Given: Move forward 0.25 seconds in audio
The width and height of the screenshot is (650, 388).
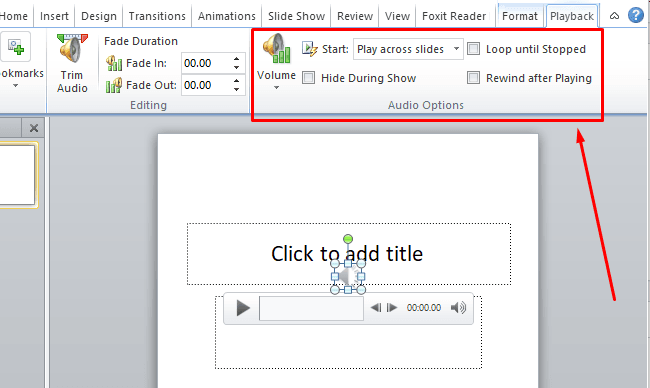Looking at the screenshot, I should [392, 308].
